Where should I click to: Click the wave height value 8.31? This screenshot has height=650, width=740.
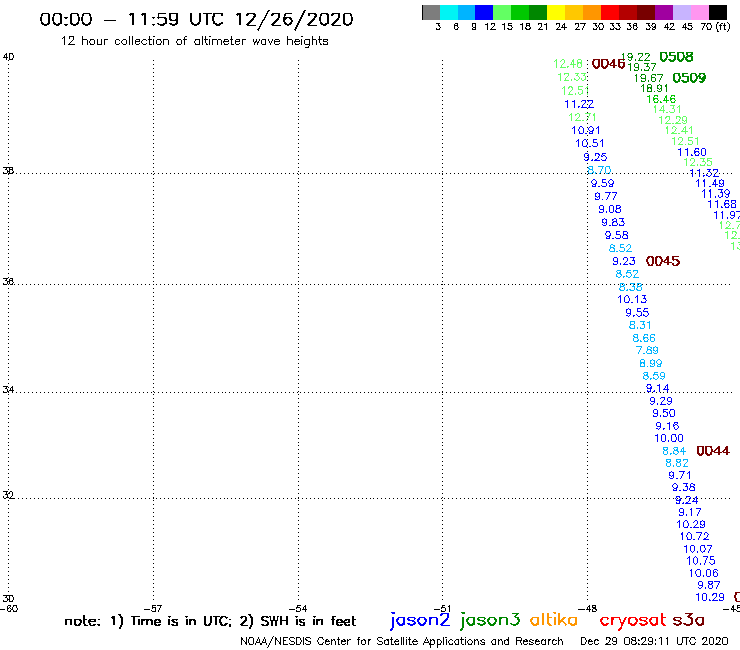pyautogui.click(x=640, y=325)
